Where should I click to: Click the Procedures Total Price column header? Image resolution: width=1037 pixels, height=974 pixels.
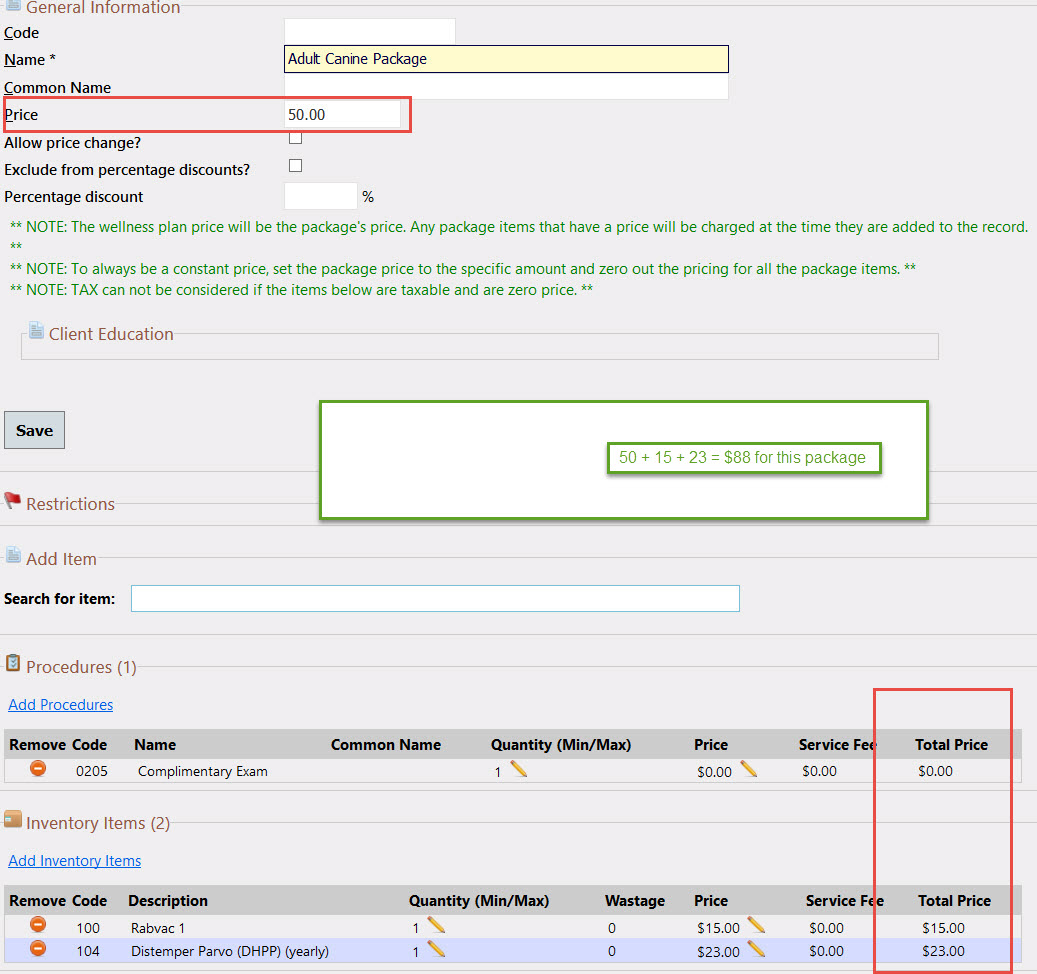tap(951, 745)
